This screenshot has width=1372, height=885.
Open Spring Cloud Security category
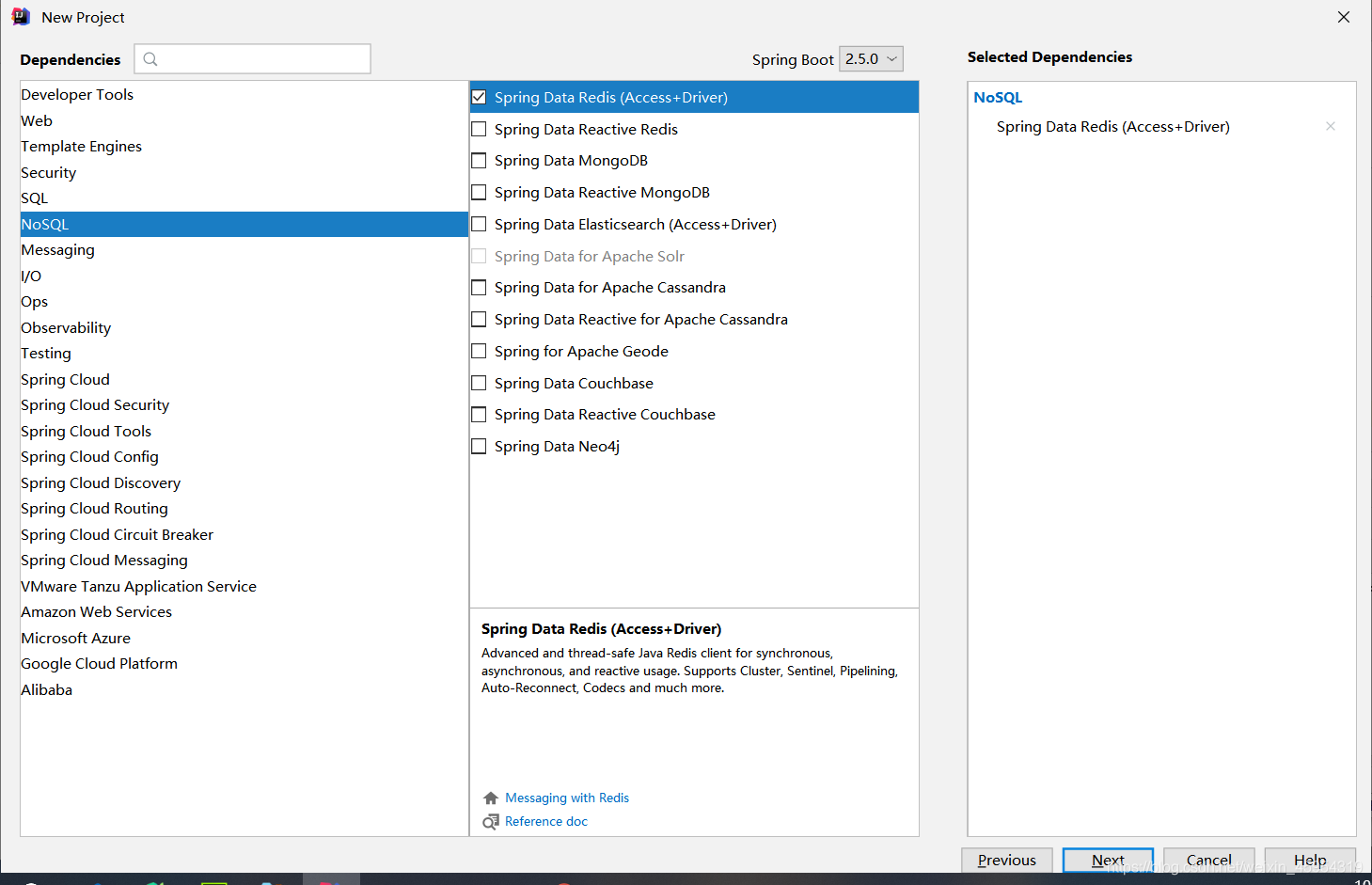tap(244, 404)
